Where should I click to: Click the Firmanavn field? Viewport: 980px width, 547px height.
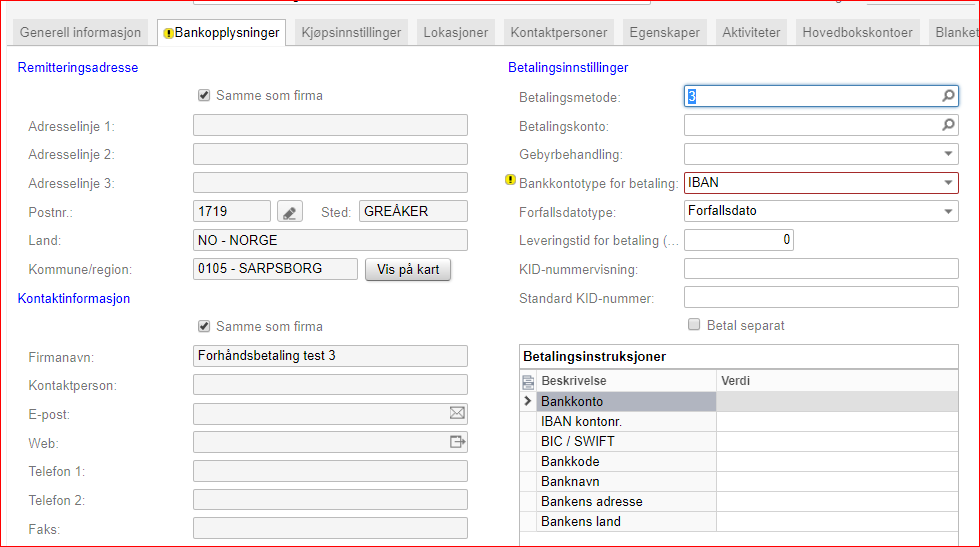point(330,356)
